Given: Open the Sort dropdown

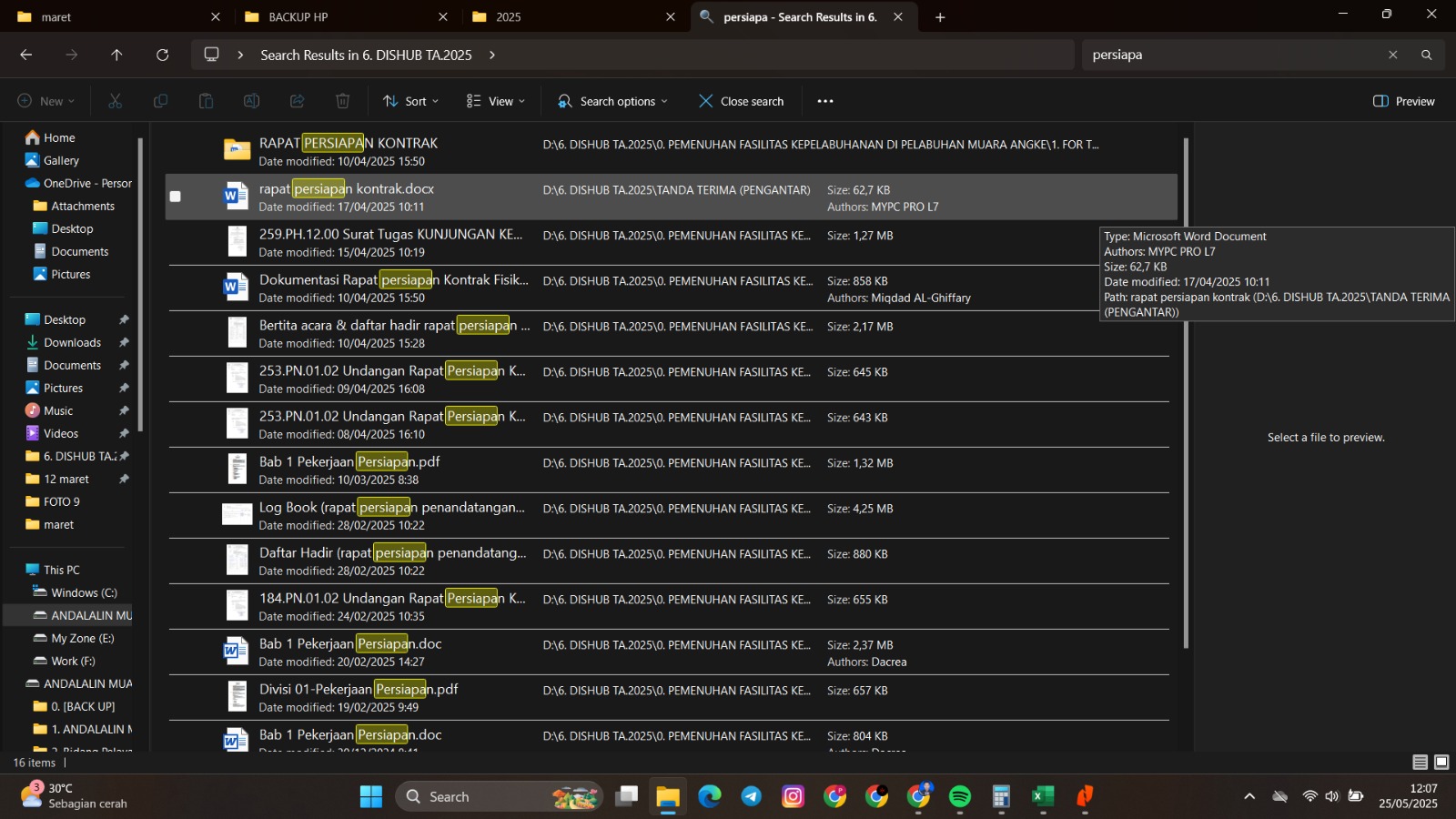Looking at the screenshot, I should 411,101.
